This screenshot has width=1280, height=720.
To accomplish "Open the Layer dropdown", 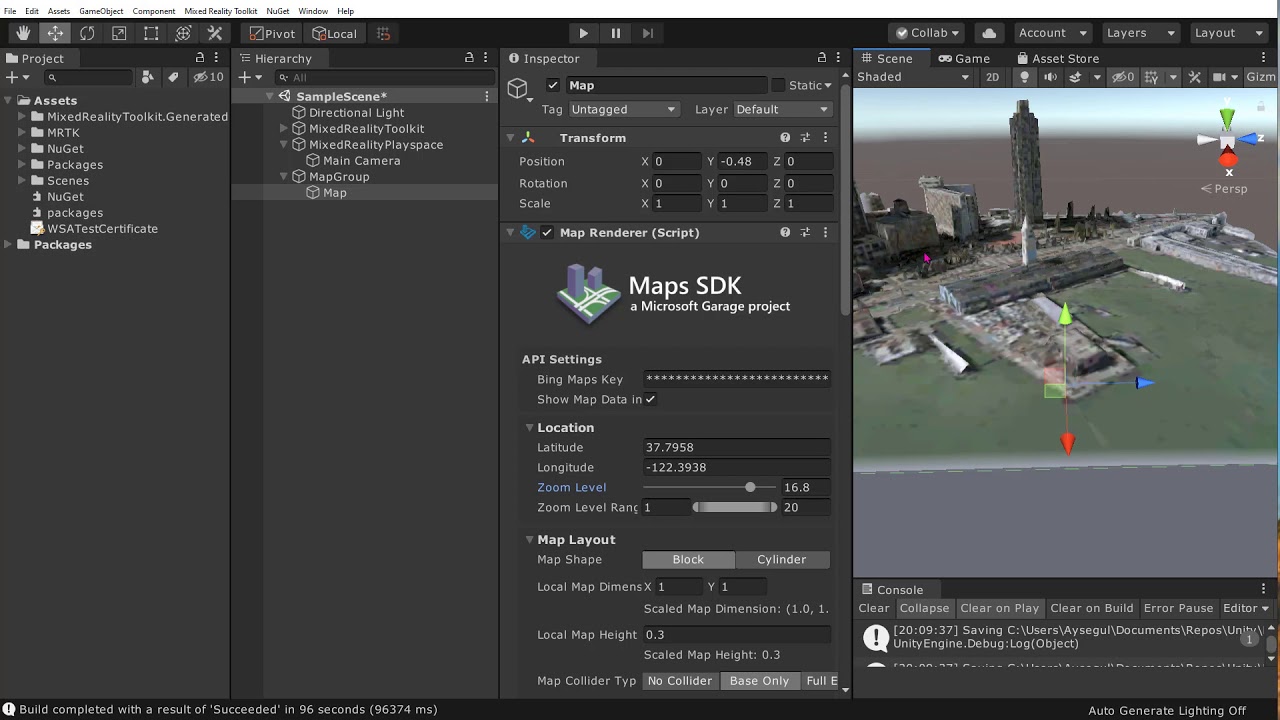I will coord(783,109).
